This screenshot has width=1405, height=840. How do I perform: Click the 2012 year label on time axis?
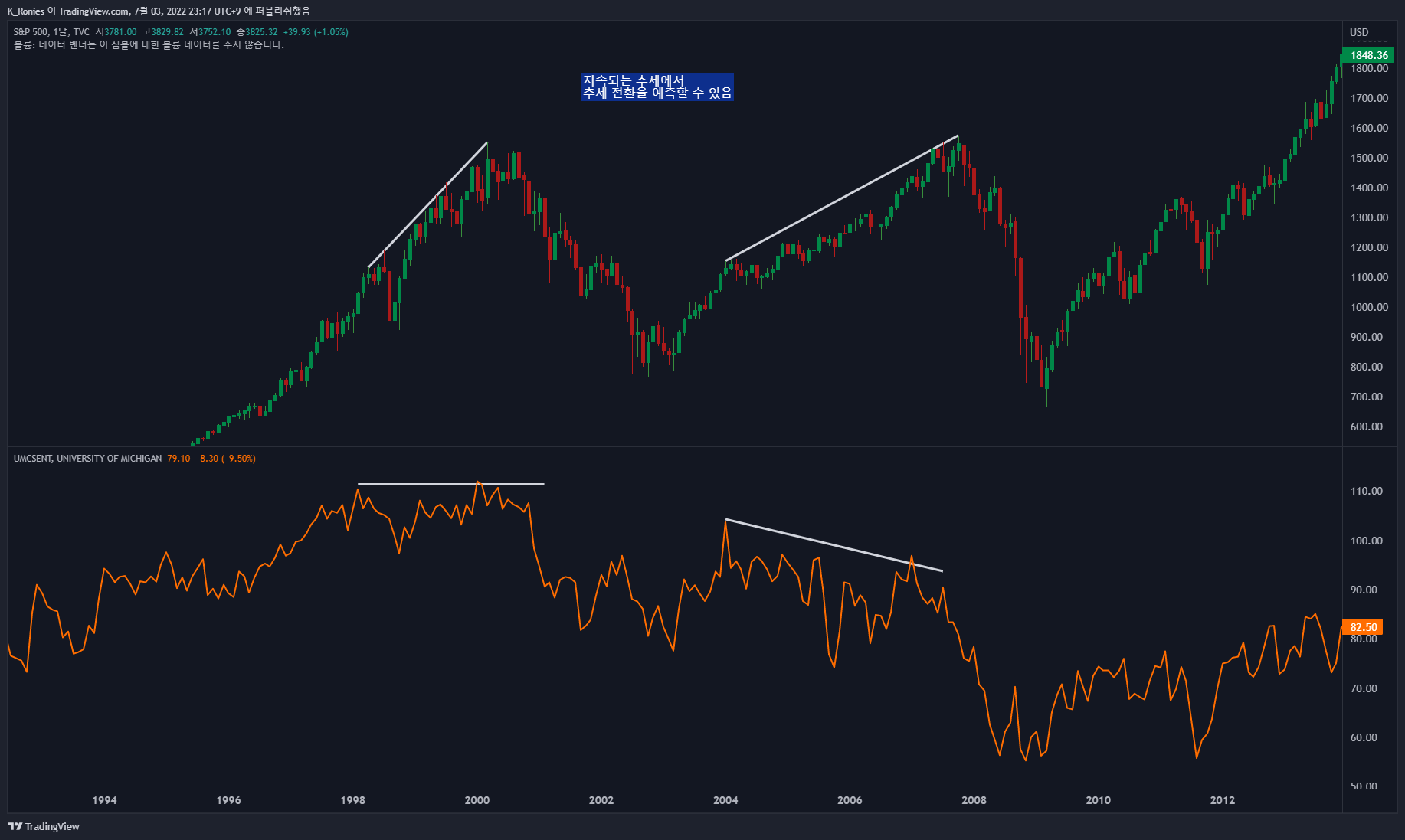click(1223, 800)
